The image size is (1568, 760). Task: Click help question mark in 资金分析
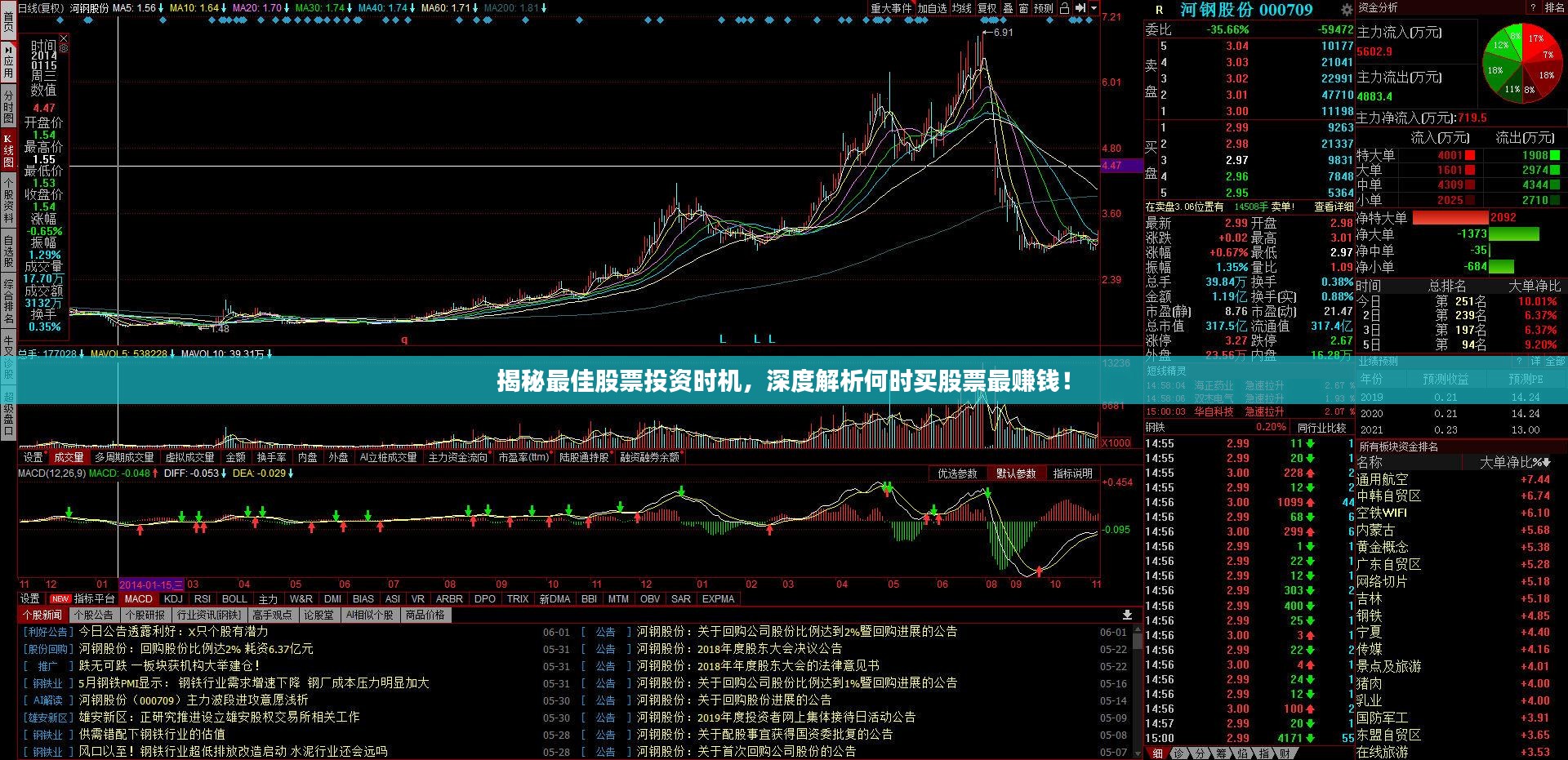[x=1534, y=7]
